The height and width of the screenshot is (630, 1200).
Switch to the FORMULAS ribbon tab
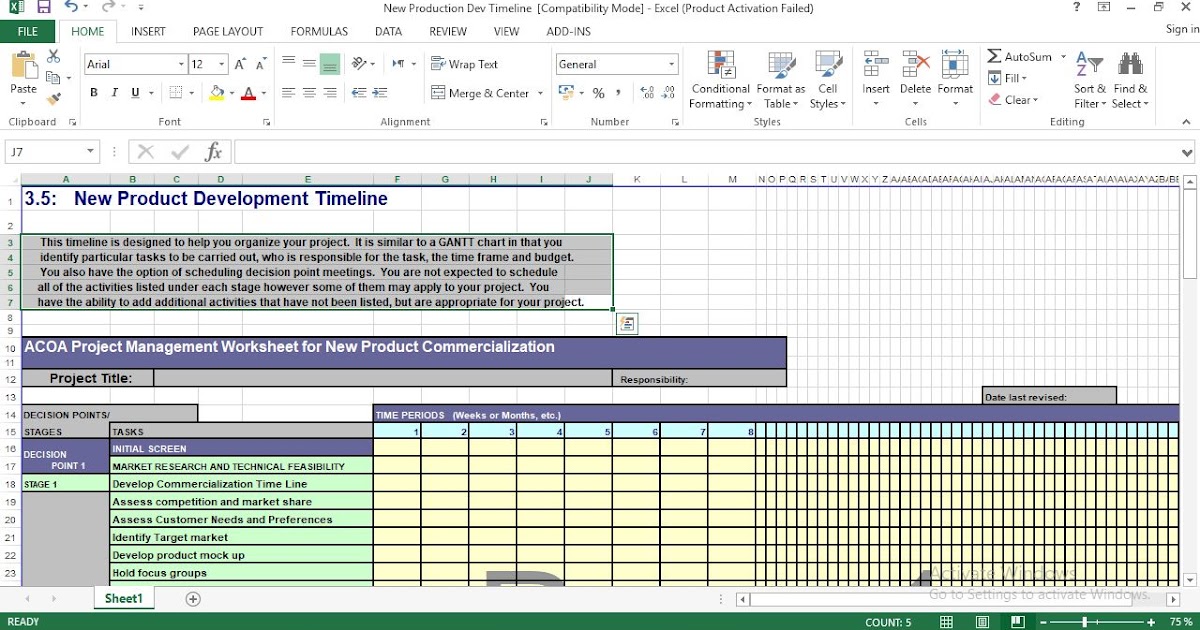(318, 31)
